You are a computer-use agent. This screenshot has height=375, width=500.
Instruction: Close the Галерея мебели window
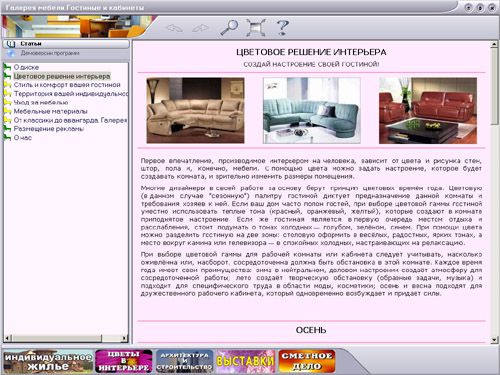pyautogui.click(x=491, y=8)
